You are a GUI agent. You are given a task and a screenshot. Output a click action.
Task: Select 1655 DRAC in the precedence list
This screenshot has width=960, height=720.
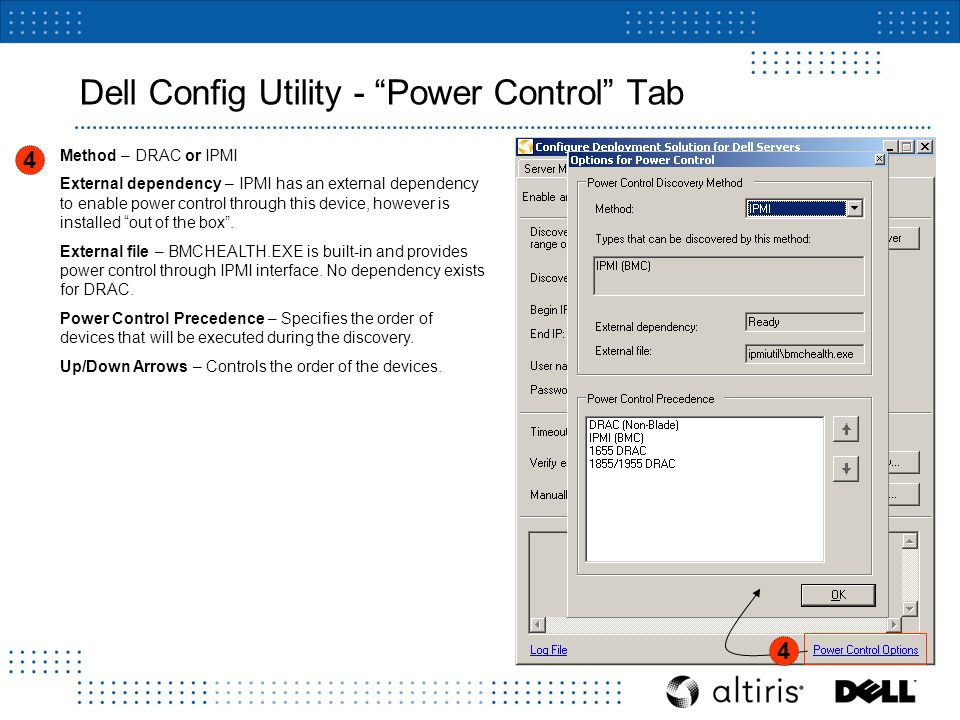[618, 451]
